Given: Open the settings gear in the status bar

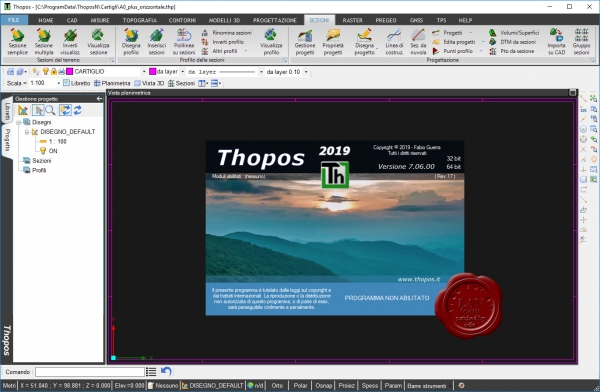Looking at the screenshot, I should pos(461,385).
